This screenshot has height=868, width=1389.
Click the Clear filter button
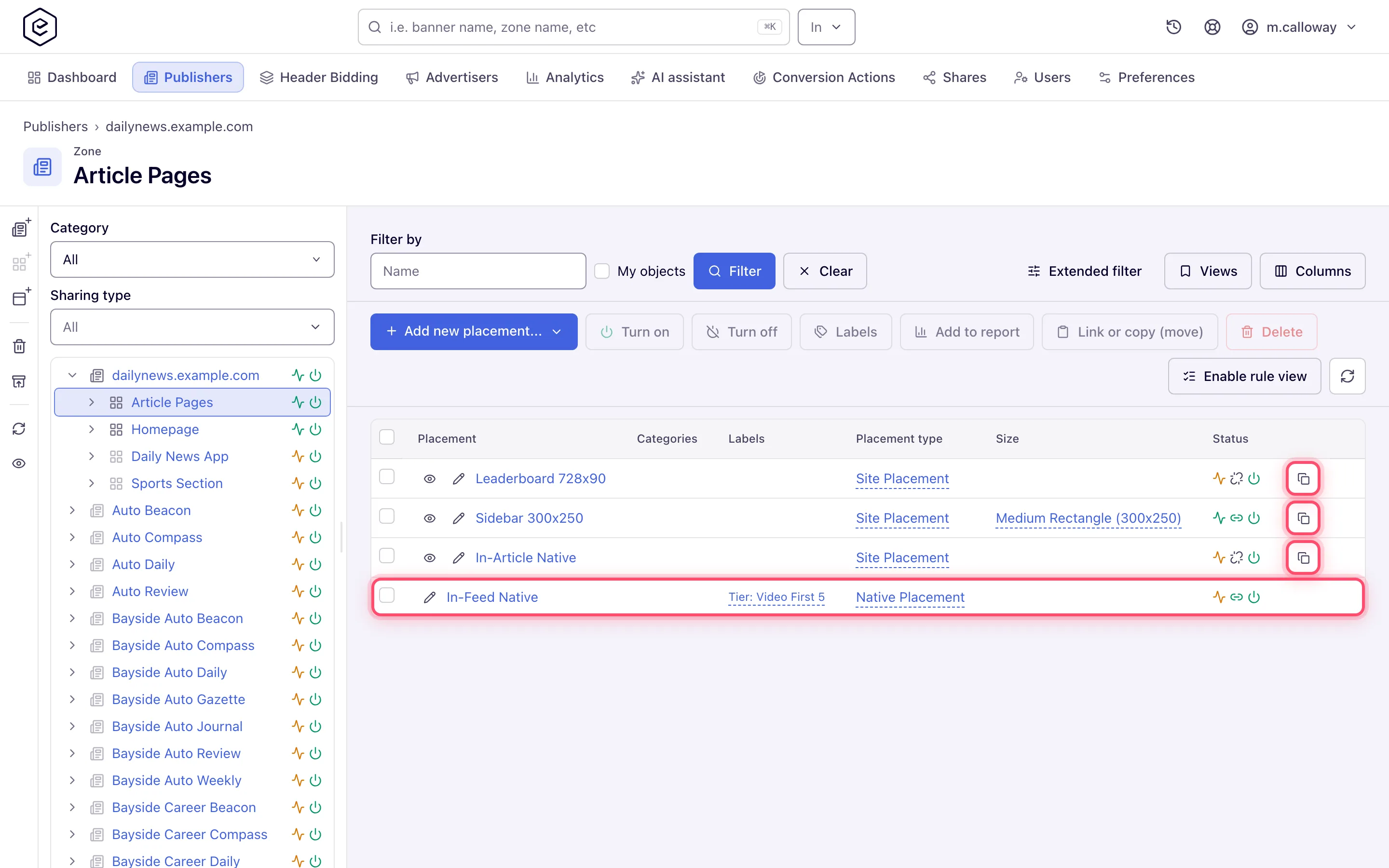(825, 271)
